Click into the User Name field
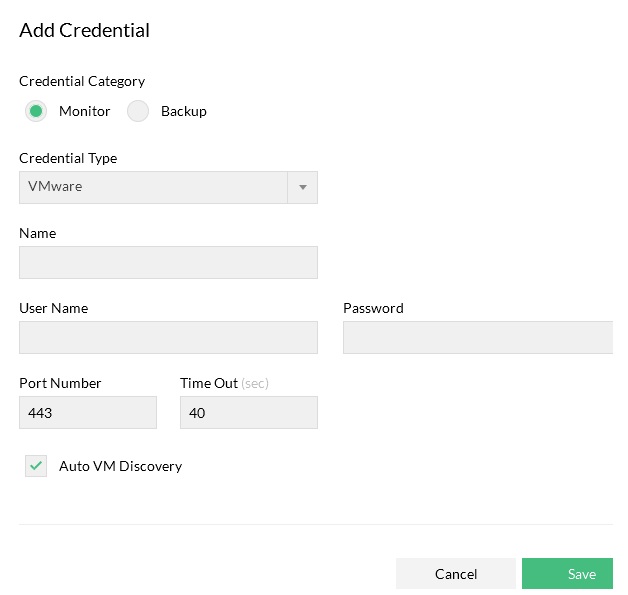Screen dimensions: 628x595 (x=168, y=337)
